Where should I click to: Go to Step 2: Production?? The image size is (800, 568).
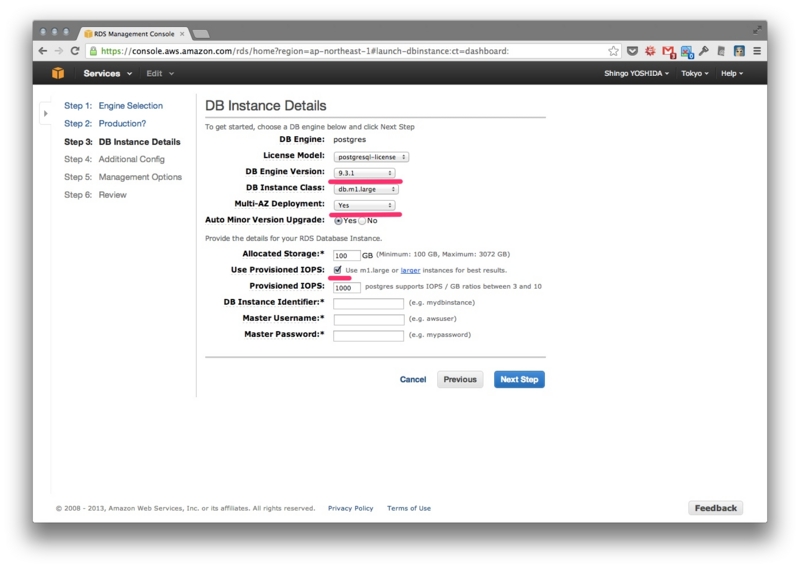[x=105, y=124]
